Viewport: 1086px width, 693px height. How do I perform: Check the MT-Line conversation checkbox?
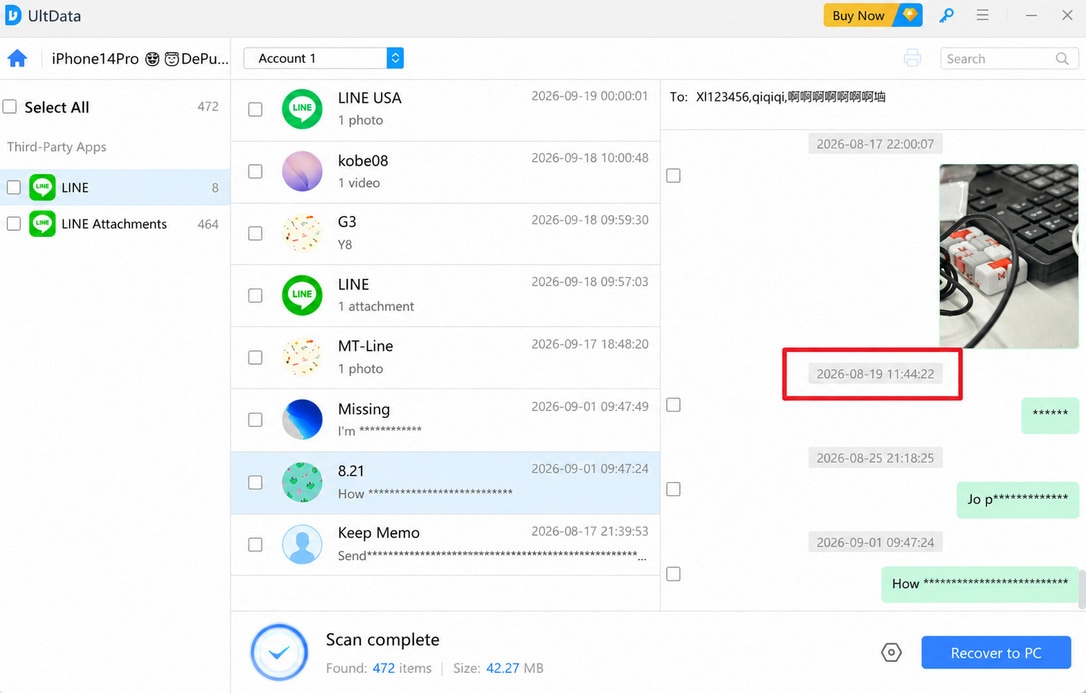255,357
